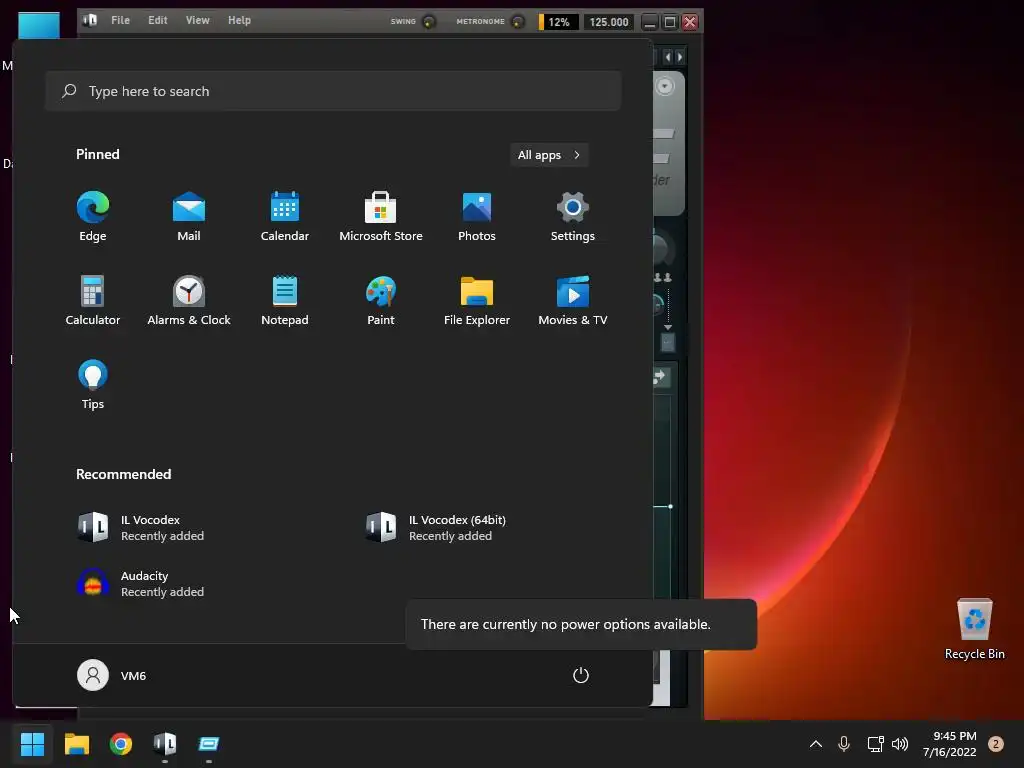This screenshot has width=1024, height=768.
Task: Open Edge from pinned apps
Action: coord(93,217)
